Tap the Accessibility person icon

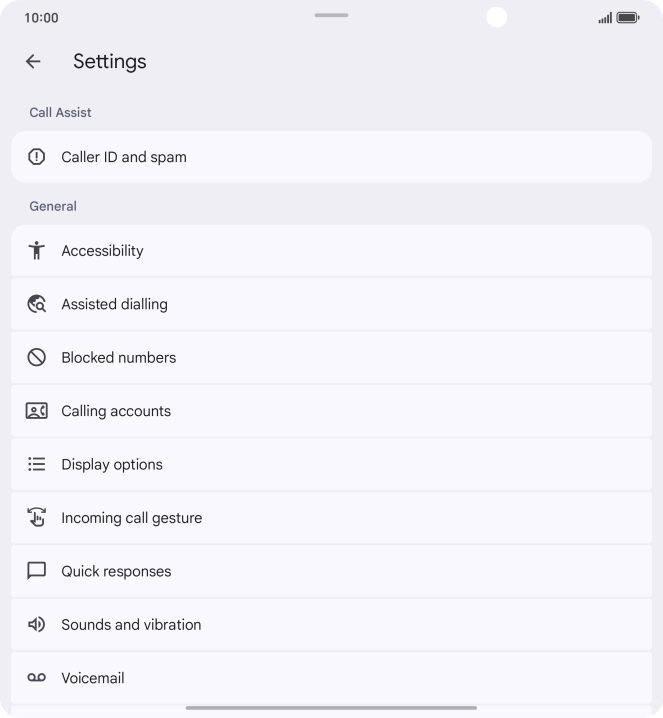[37, 251]
